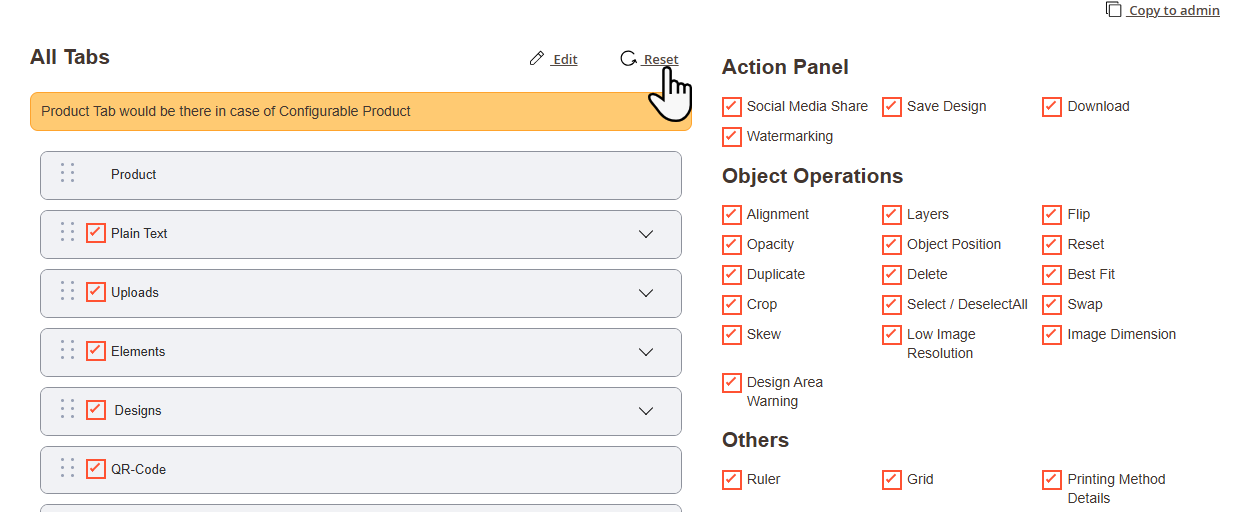This screenshot has height=512, width=1252.
Task: Click the Edit link text
Action: pos(565,60)
